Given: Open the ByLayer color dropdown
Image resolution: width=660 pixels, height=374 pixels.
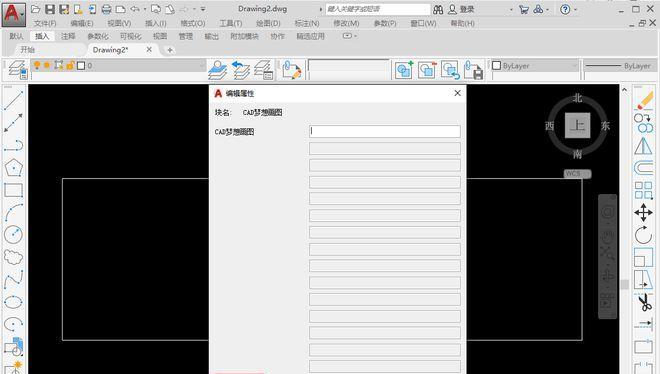Looking at the screenshot, I should tap(574, 66).
